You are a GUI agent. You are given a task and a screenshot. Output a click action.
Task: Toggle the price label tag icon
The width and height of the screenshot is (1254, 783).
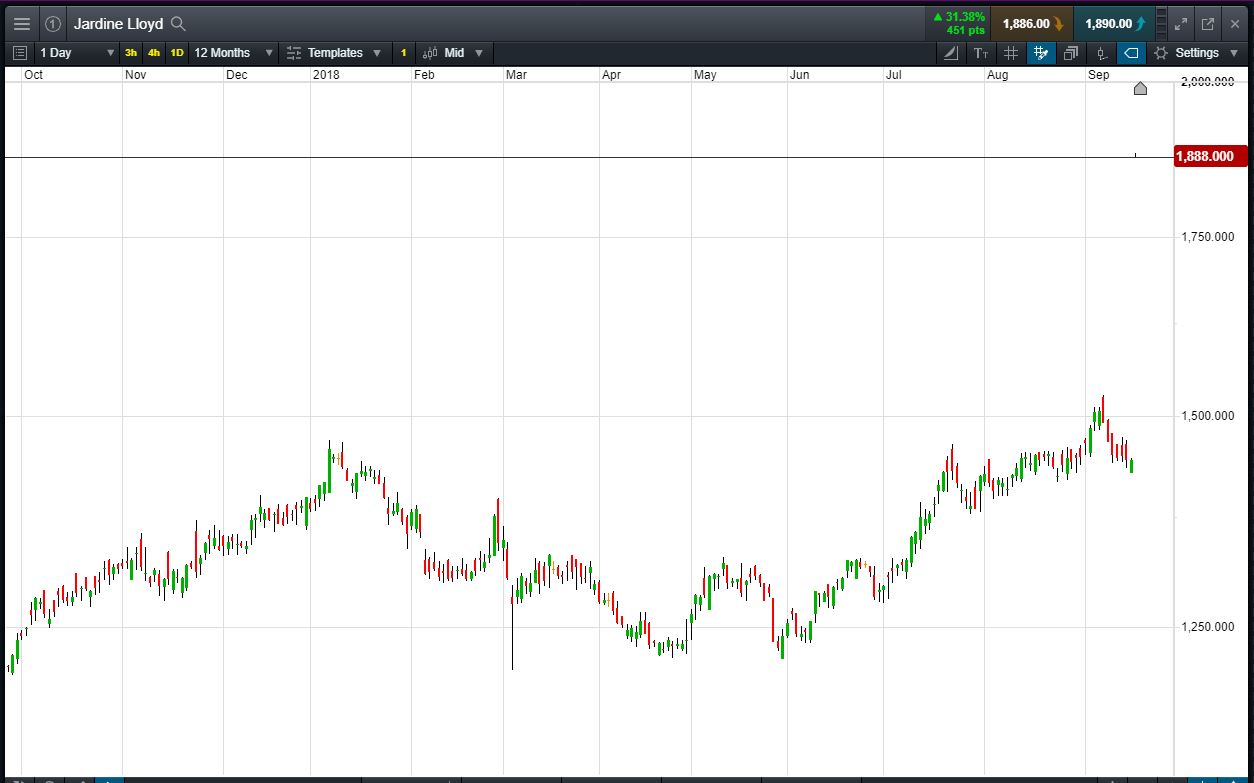coord(1131,53)
